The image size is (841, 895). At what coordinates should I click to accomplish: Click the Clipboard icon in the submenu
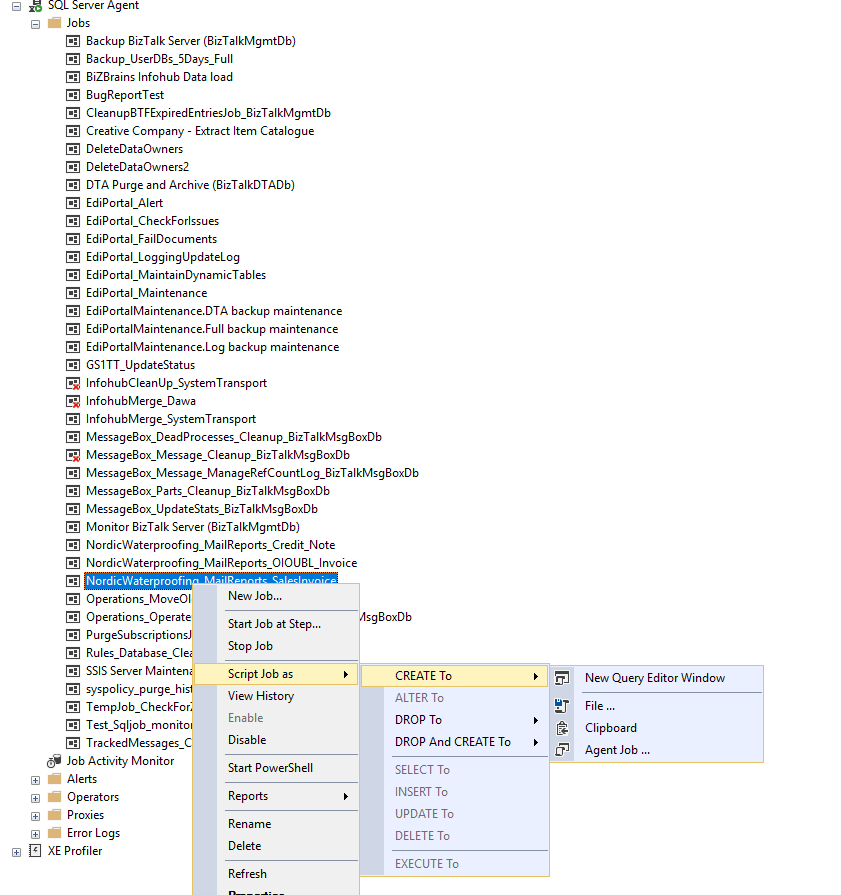pos(562,728)
